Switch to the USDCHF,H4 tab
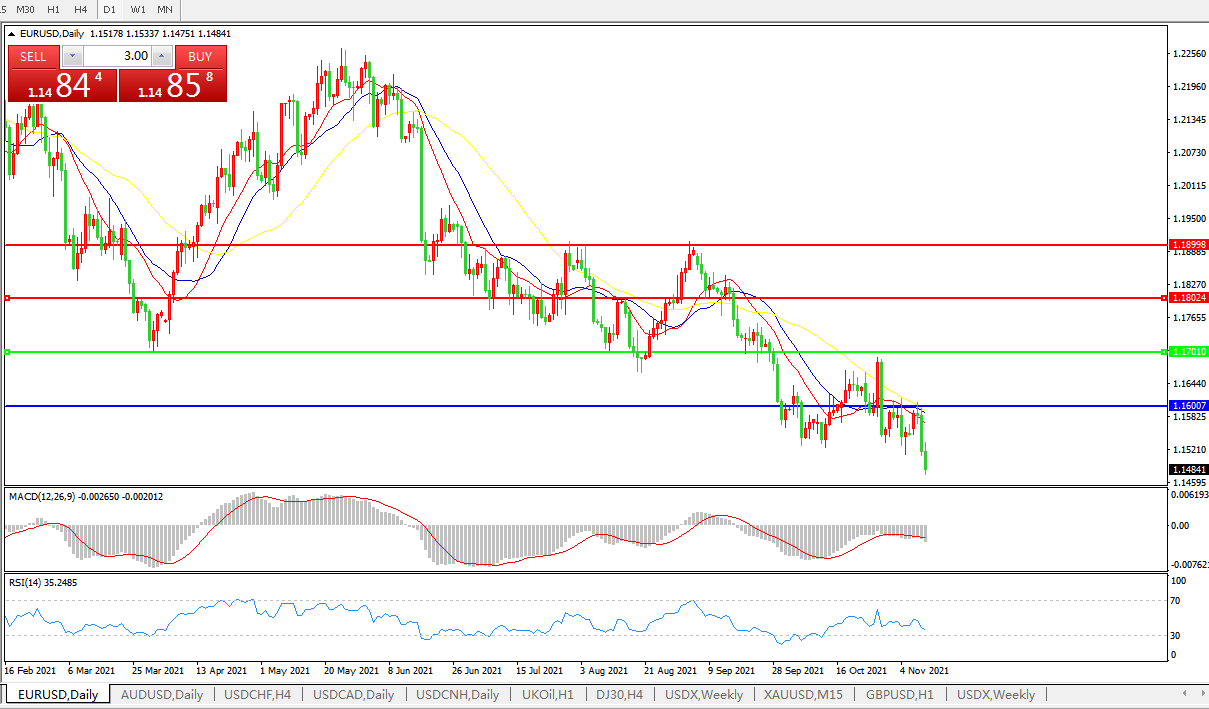Image resolution: width=1209 pixels, height=709 pixels. click(x=258, y=694)
